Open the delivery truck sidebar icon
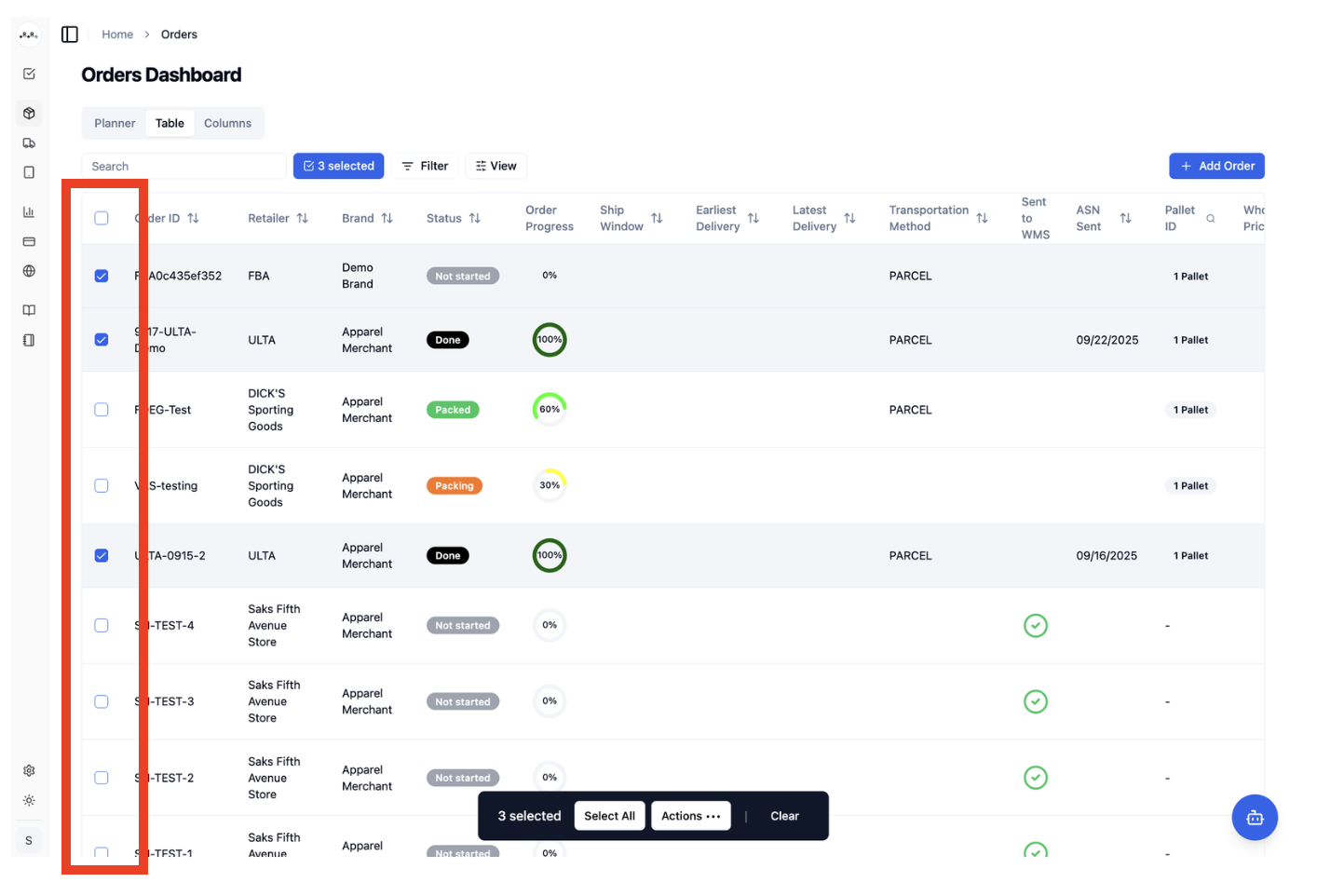 click(29, 143)
